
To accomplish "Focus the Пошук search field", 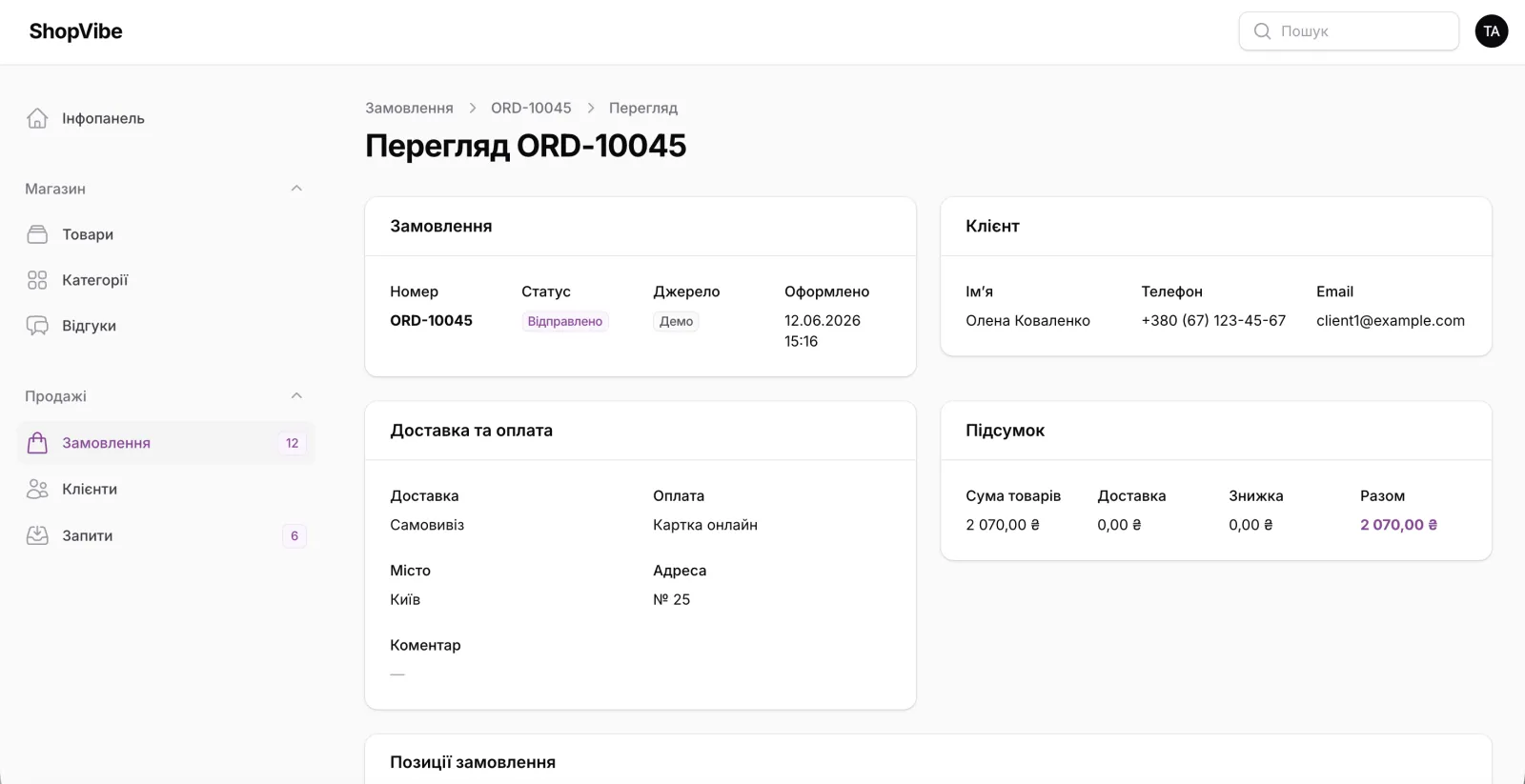I will 1349,31.
